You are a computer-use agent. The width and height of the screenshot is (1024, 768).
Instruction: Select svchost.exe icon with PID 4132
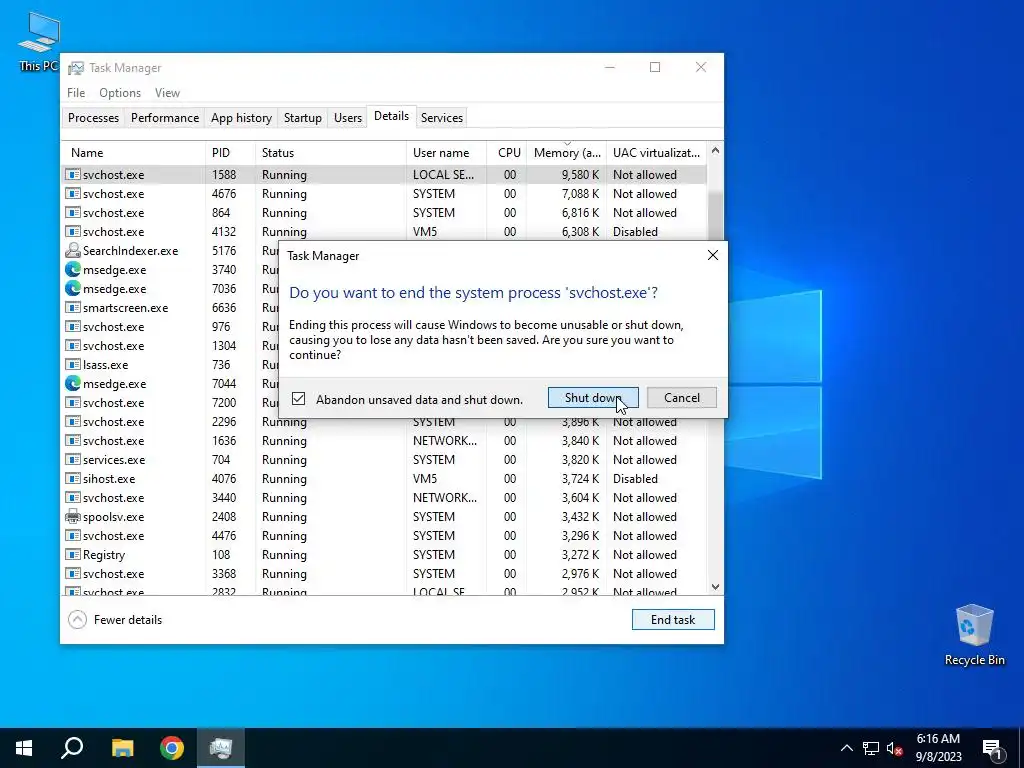[x=72, y=231]
